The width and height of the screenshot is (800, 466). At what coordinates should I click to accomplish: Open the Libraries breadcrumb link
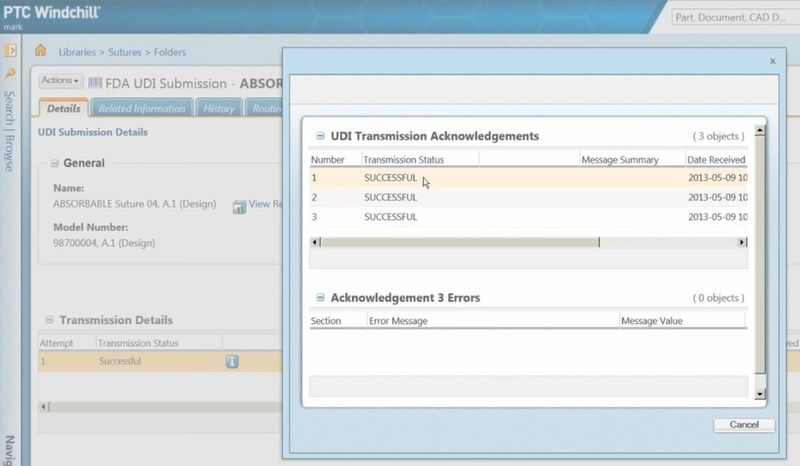click(x=77, y=52)
